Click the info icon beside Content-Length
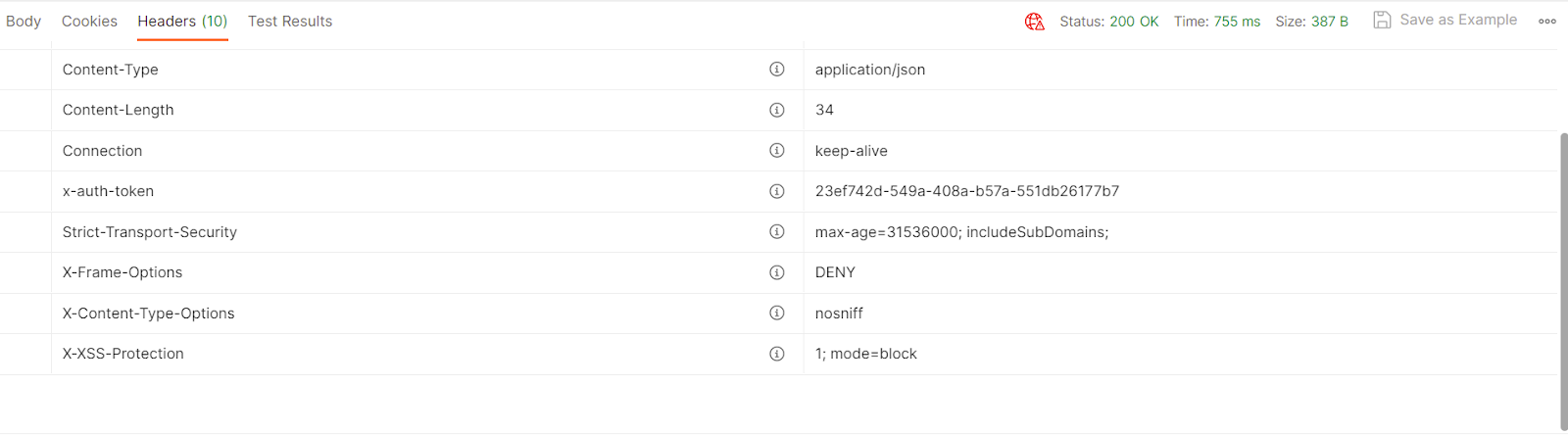The height and width of the screenshot is (435, 1568). pos(776,110)
